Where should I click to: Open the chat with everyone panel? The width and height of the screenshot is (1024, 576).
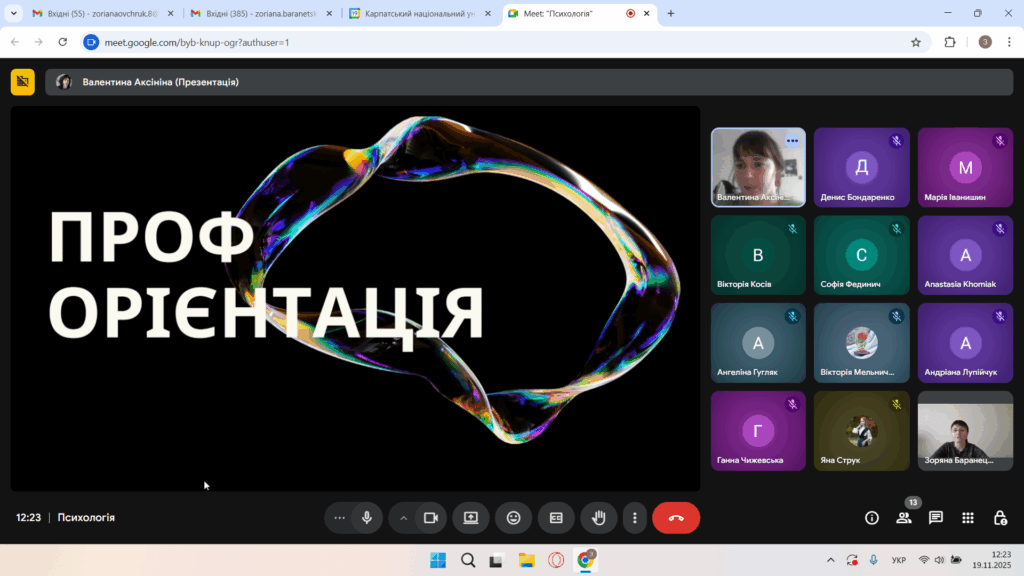[x=936, y=518]
